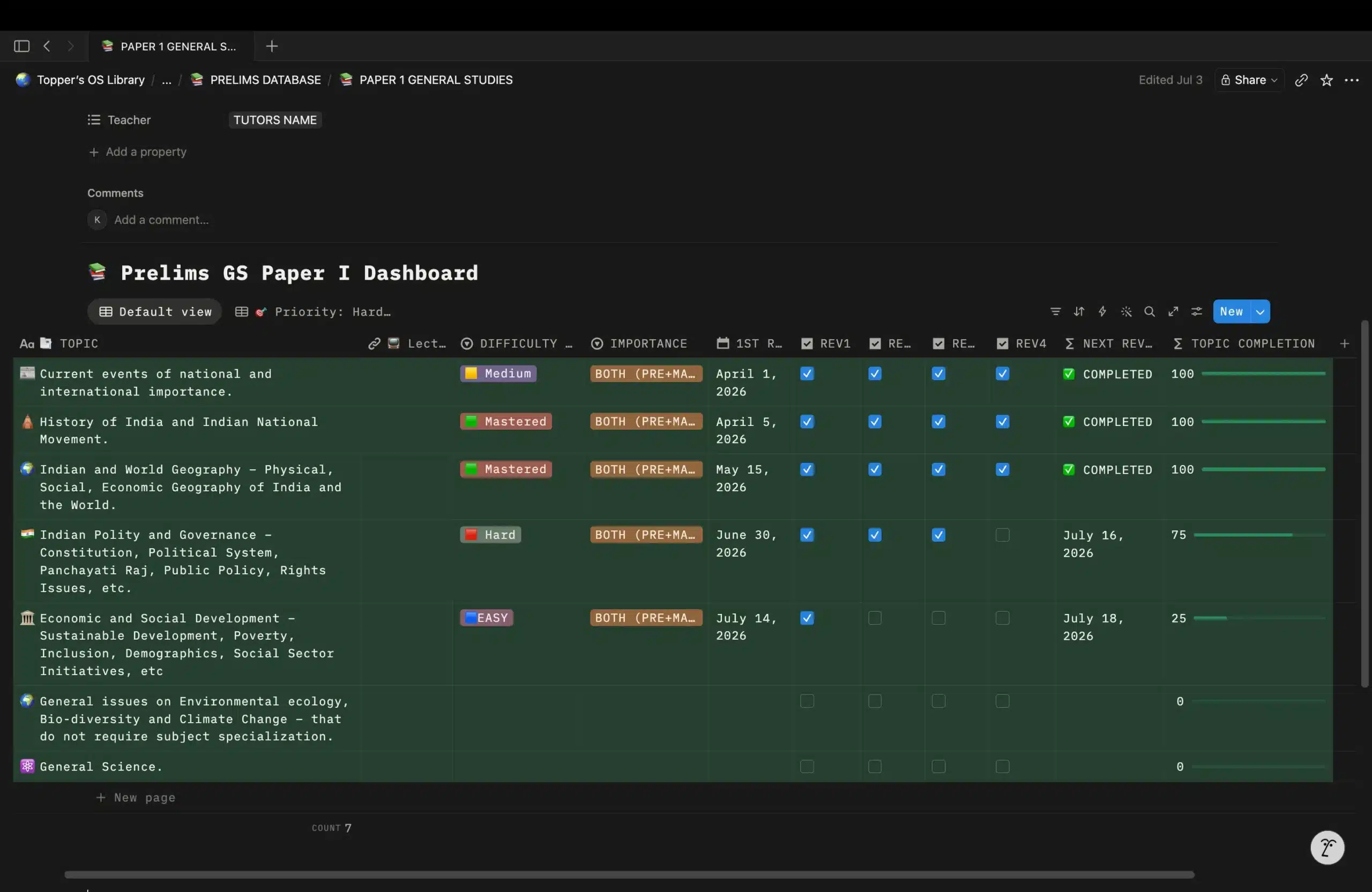
Task: Open automations lightning bolt icon
Action: (x=1102, y=312)
